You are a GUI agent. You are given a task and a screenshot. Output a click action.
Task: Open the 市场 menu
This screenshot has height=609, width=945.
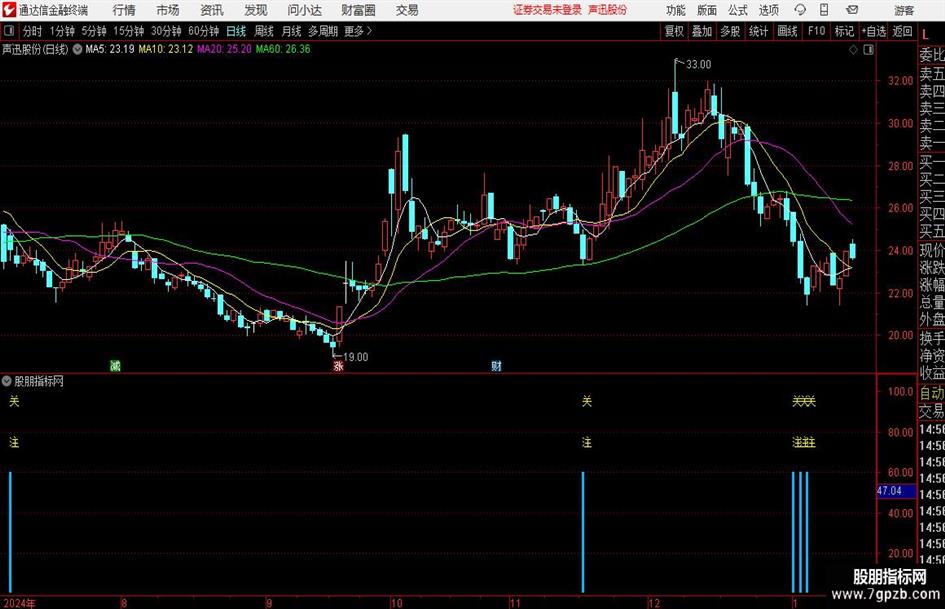click(x=168, y=10)
